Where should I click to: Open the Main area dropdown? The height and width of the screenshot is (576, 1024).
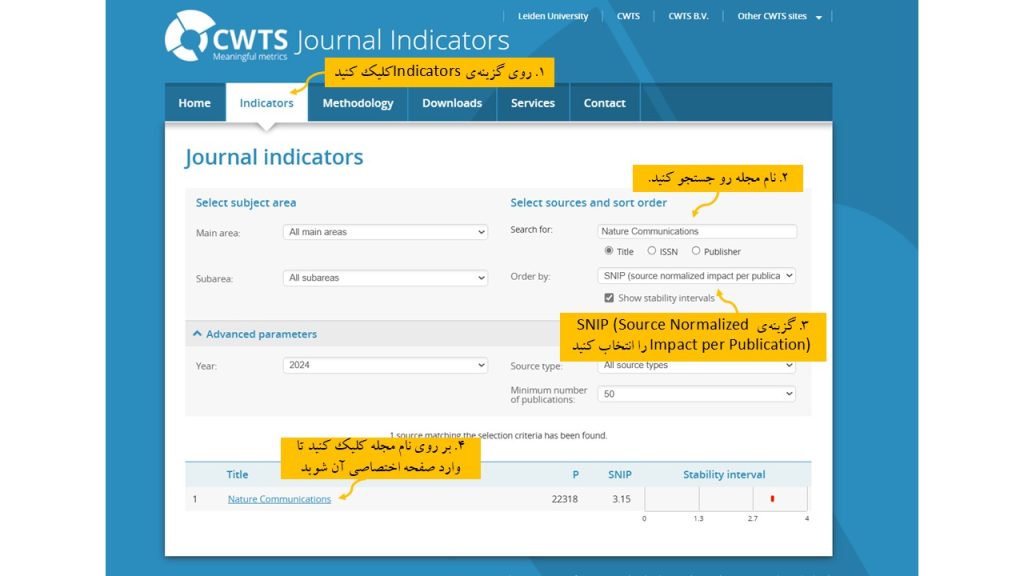click(385, 231)
